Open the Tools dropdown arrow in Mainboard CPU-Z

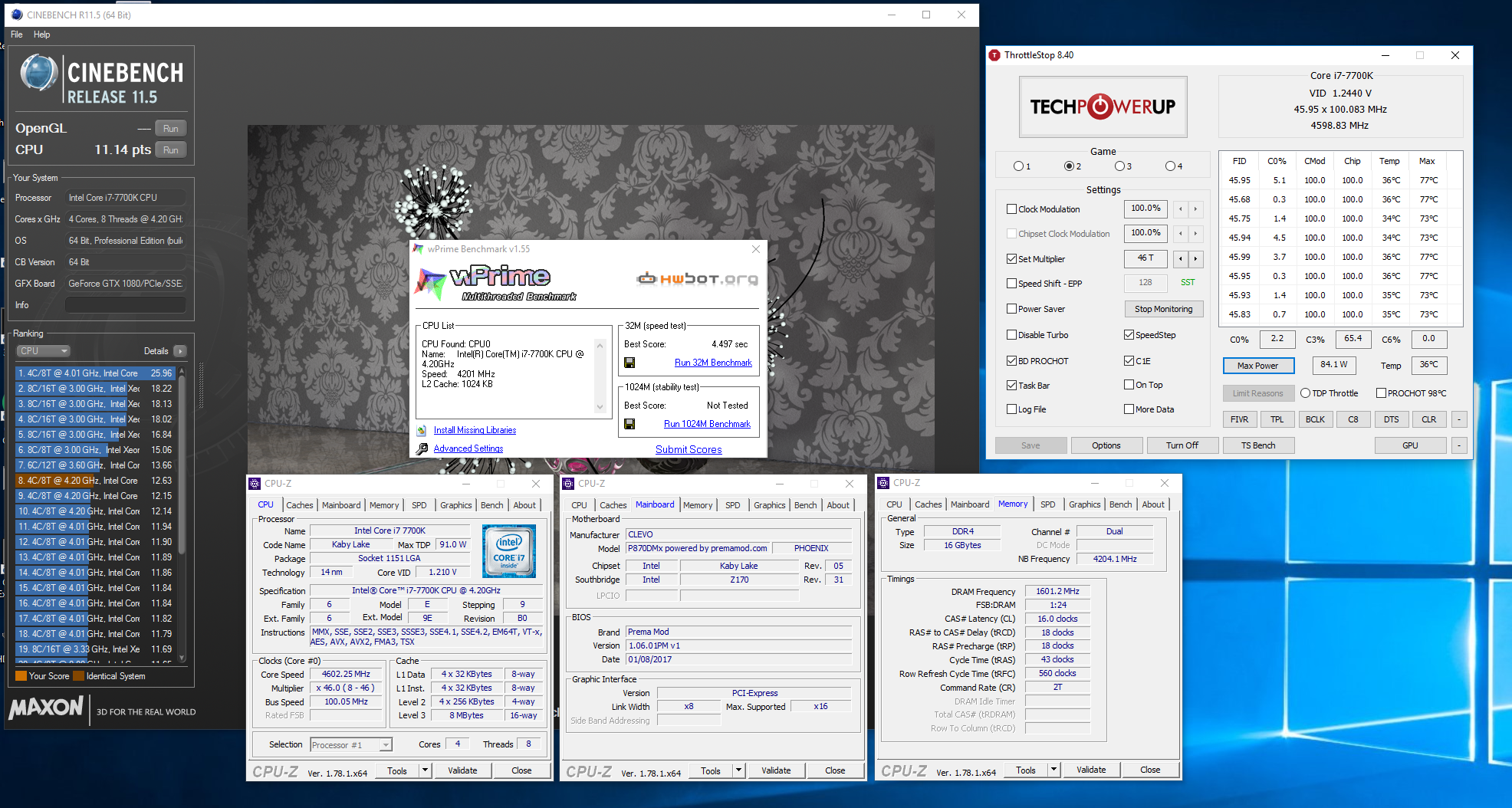coord(738,770)
